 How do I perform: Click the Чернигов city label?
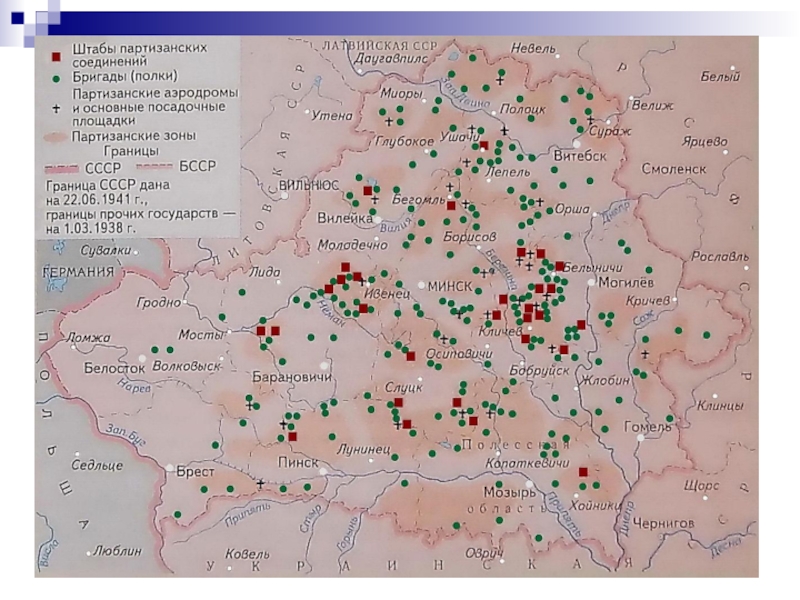664,521
